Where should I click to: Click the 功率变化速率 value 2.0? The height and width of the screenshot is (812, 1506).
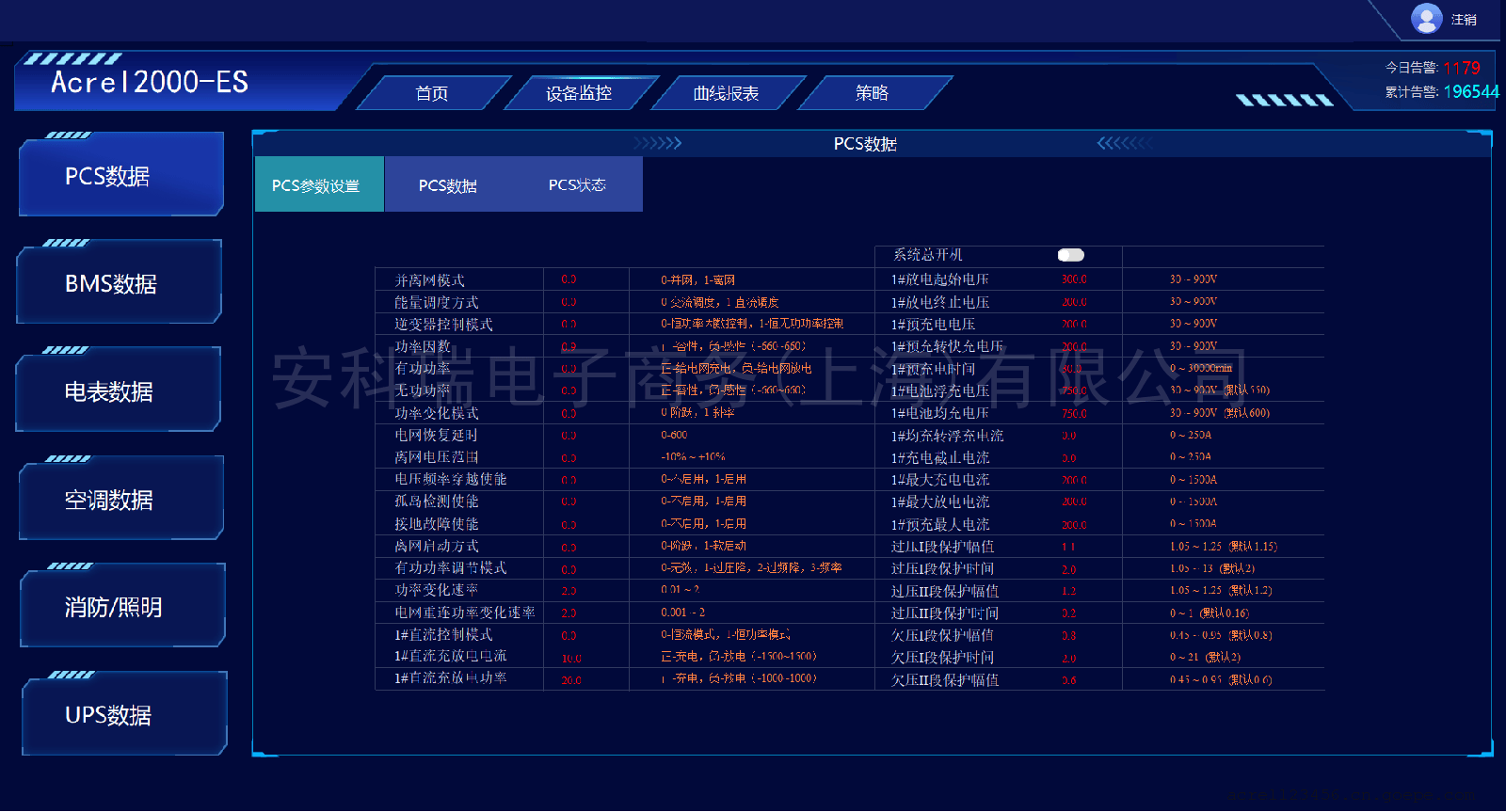[569, 591]
